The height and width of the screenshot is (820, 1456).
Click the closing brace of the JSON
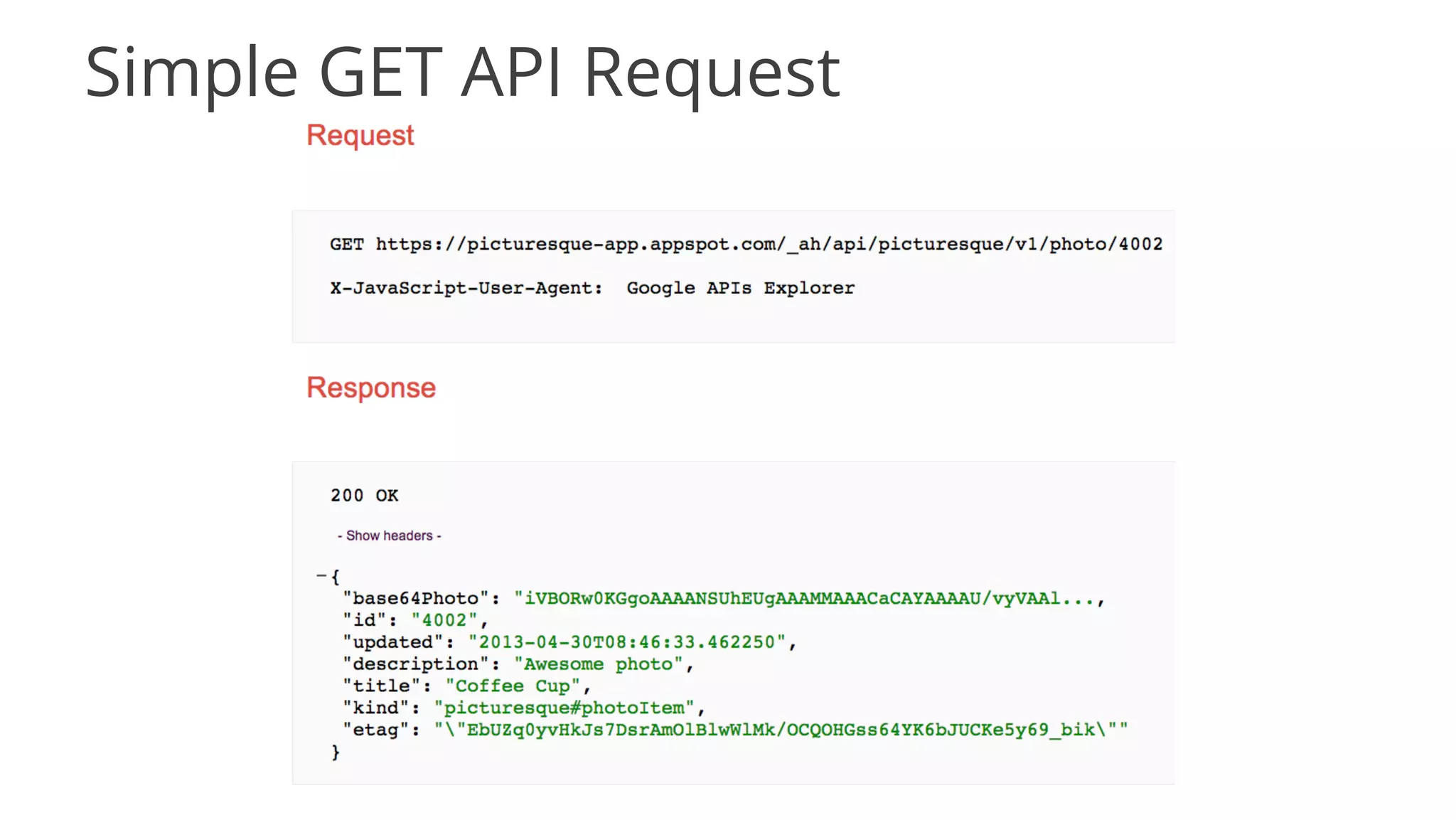pos(336,752)
